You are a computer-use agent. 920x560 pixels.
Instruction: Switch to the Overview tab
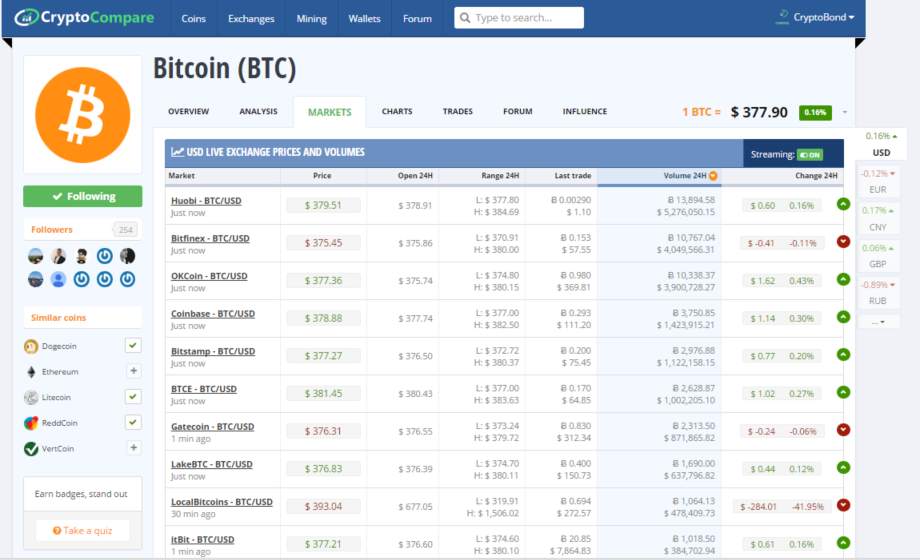(x=188, y=112)
